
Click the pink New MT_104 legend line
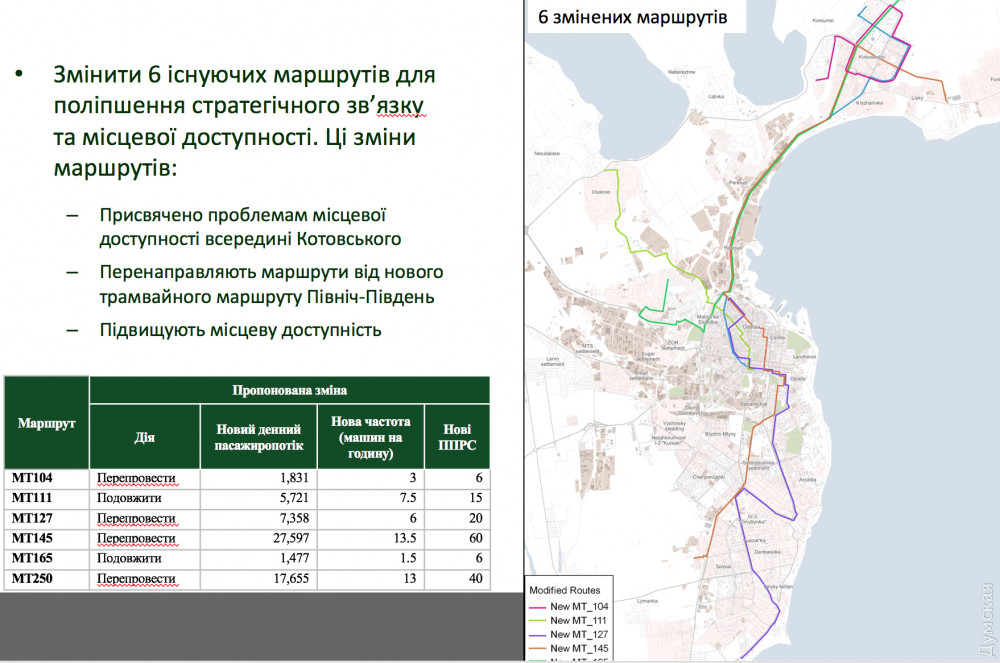(x=538, y=607)
